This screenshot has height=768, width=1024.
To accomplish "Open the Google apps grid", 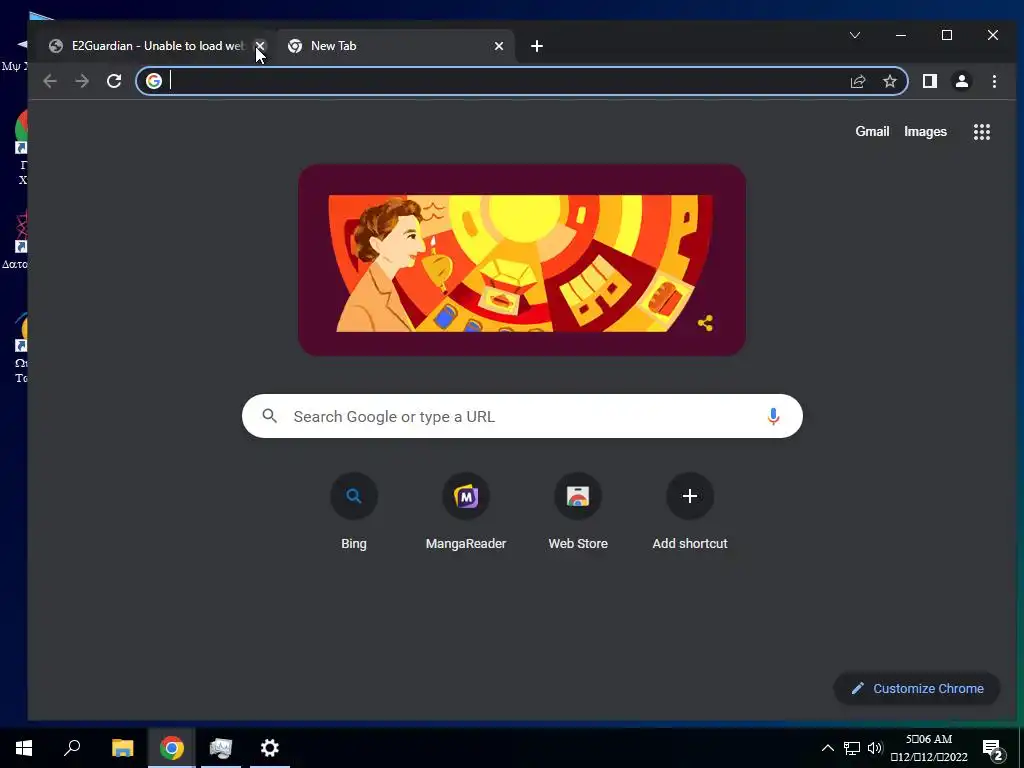I will [x=982, y=132].
